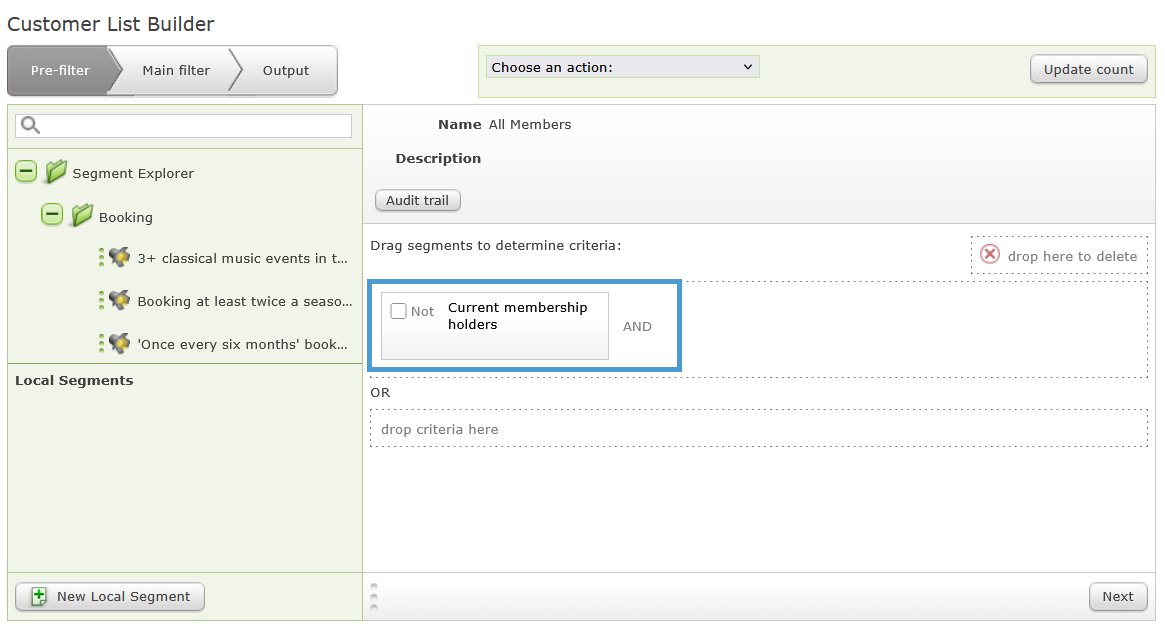
Task: Select the Pre-filter step tab
Action: click(60, 71)
